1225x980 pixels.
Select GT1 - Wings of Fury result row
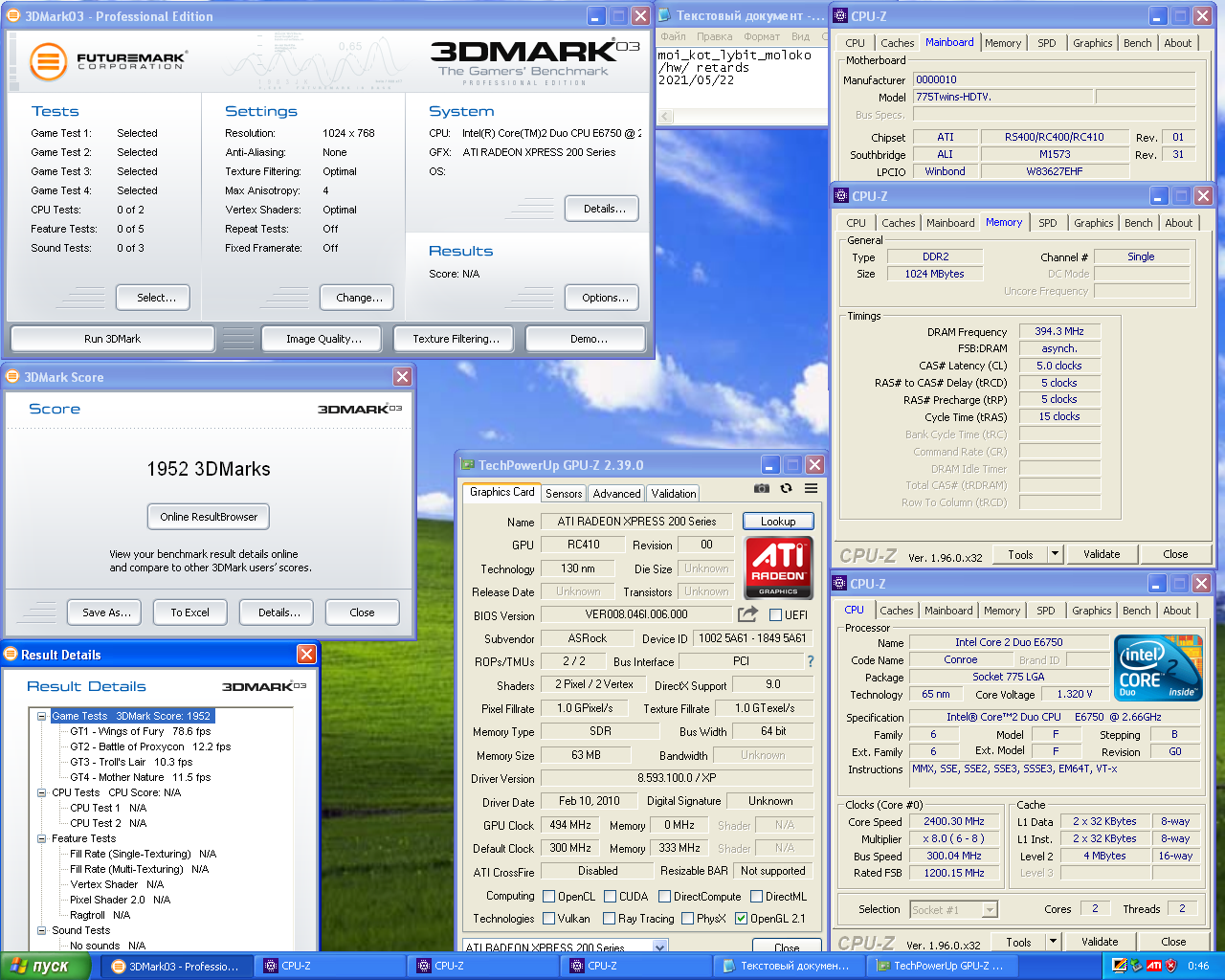coord(141,731)
